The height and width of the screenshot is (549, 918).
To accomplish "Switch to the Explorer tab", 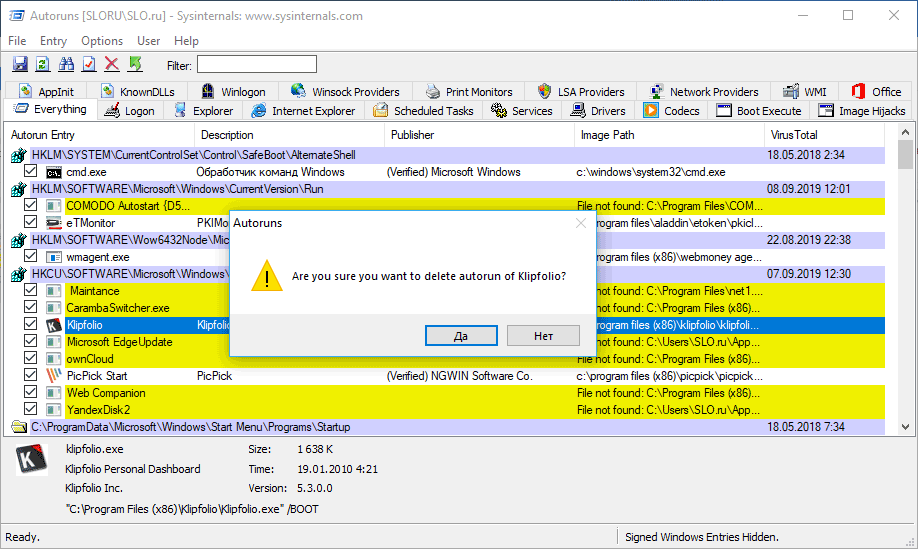I will (x=204, y=111).
